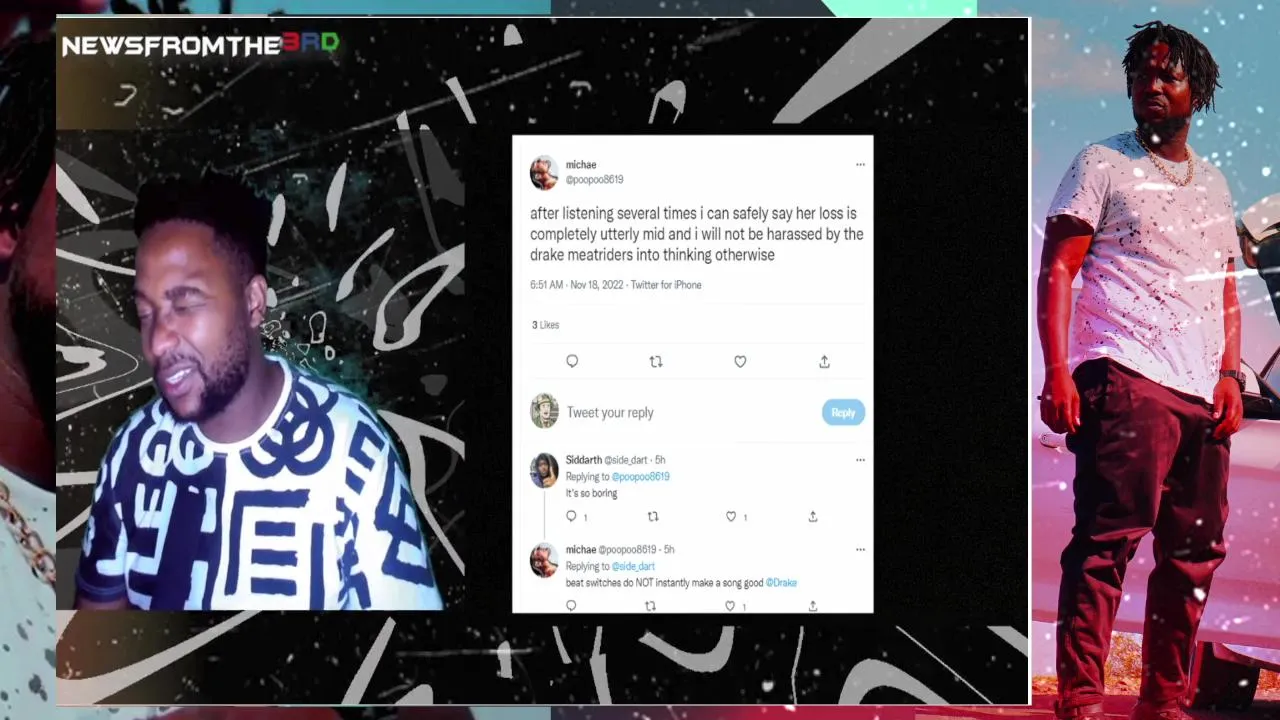Open michae's profile picture on main tweet
Screen dimensions: 1280x720
pos(544,172)
